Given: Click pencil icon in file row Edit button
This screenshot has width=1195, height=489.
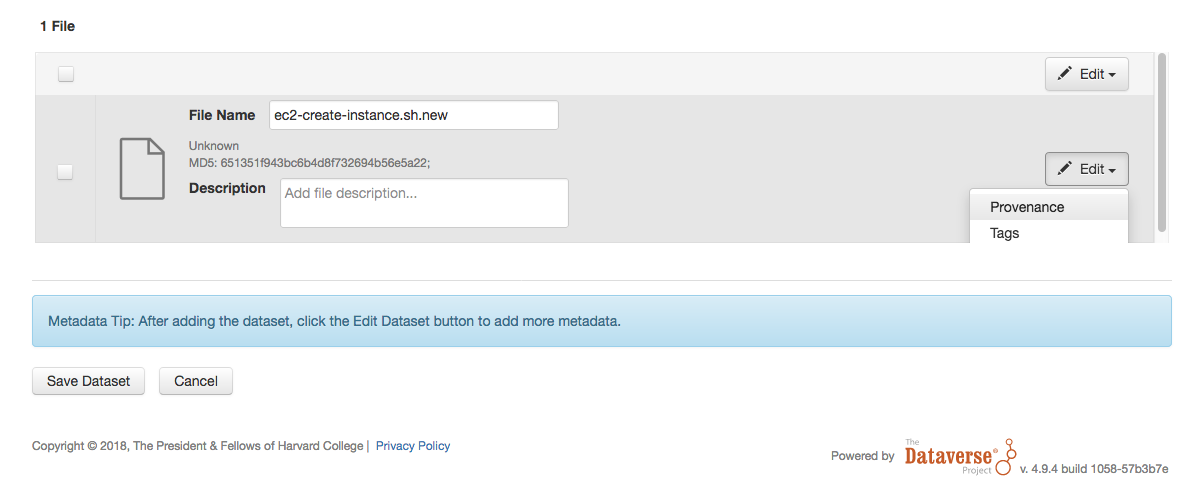Looking at the screenshot, I should coord(1065,168).
